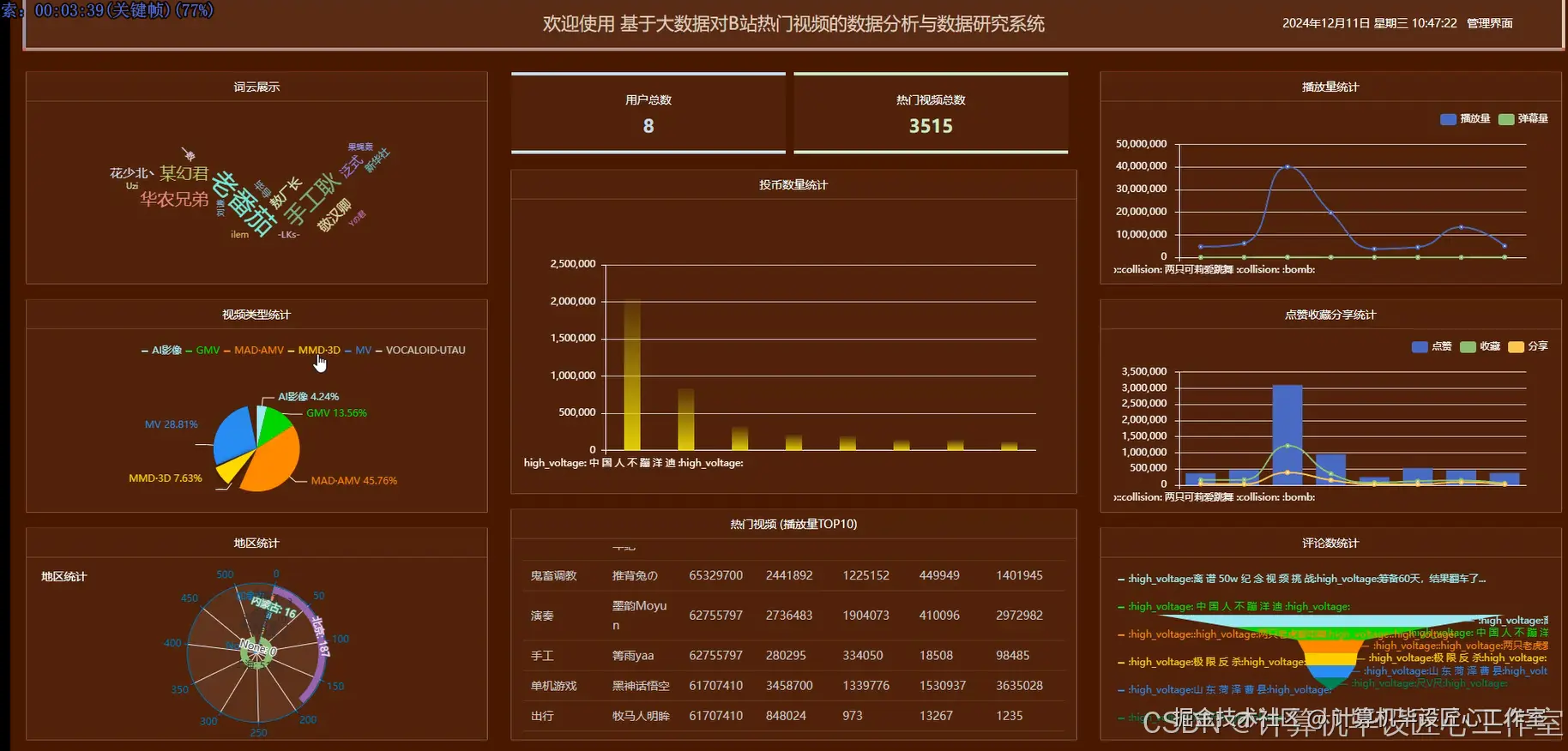Click the value 65329700 in the table
This screenshot has height=751, width=1568.
(x=715, y=575)
